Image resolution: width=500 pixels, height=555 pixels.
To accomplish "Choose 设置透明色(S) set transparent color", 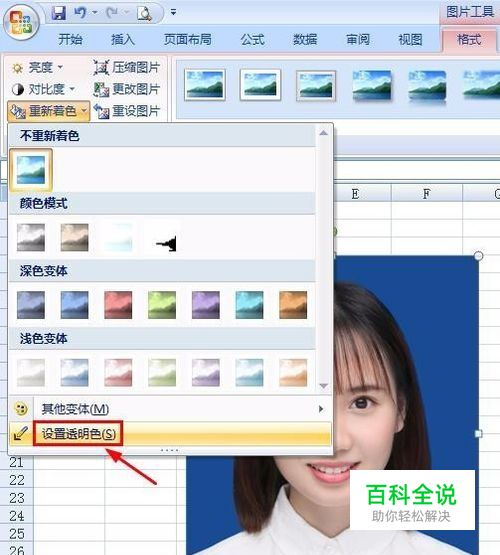I will (x=170, y=433).
